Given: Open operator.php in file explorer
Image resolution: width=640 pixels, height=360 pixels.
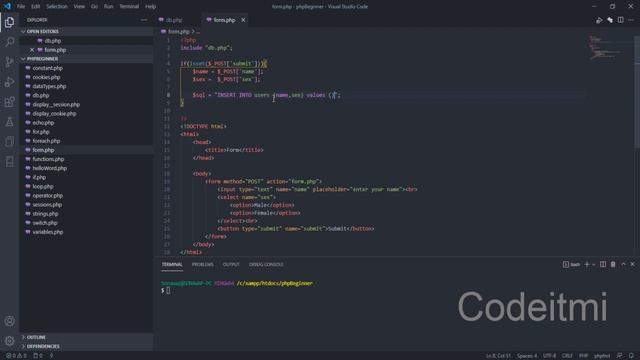Looking at the screenshot, I should pos(47,196).
